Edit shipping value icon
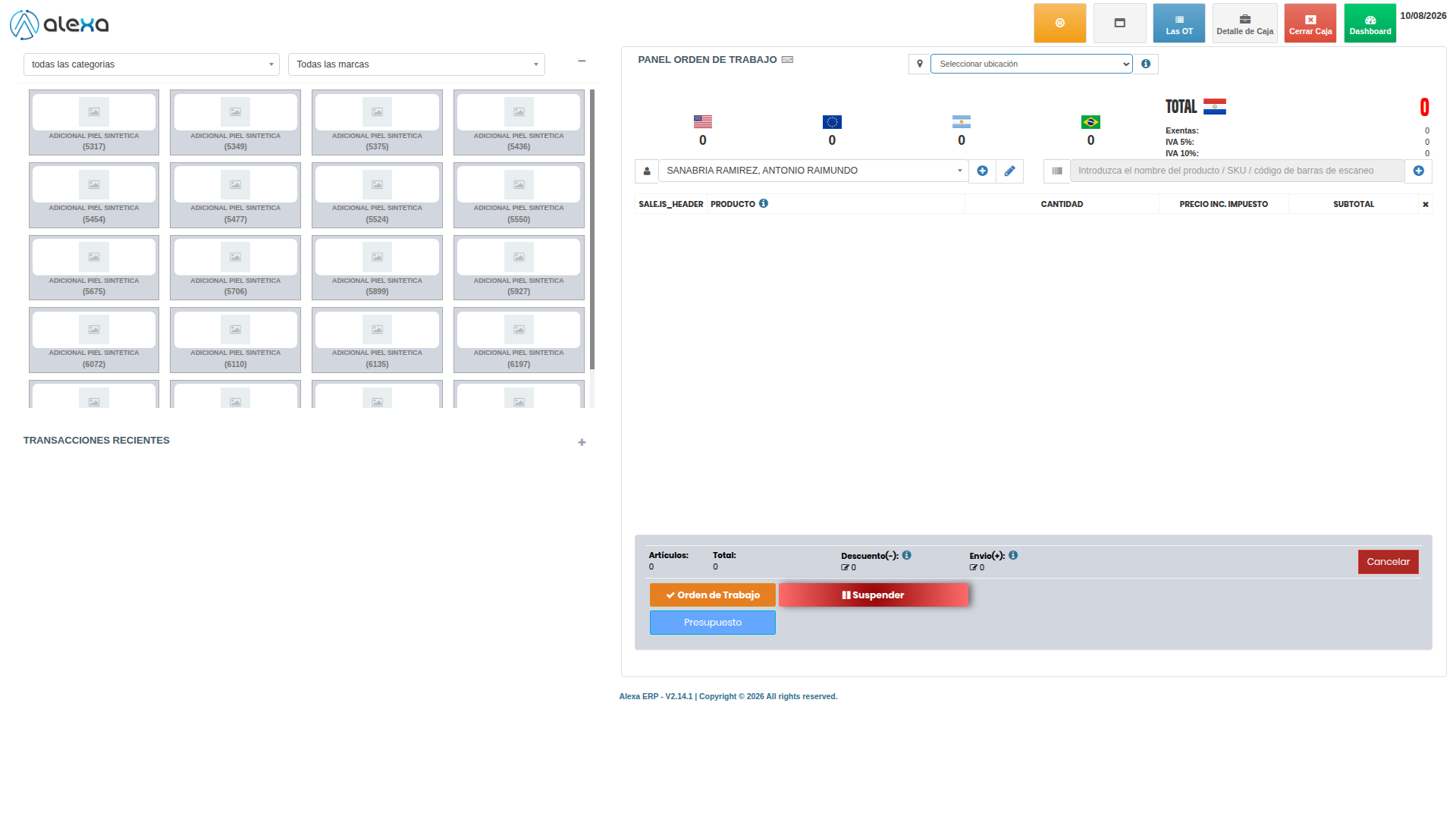 (x=973, y=567)
